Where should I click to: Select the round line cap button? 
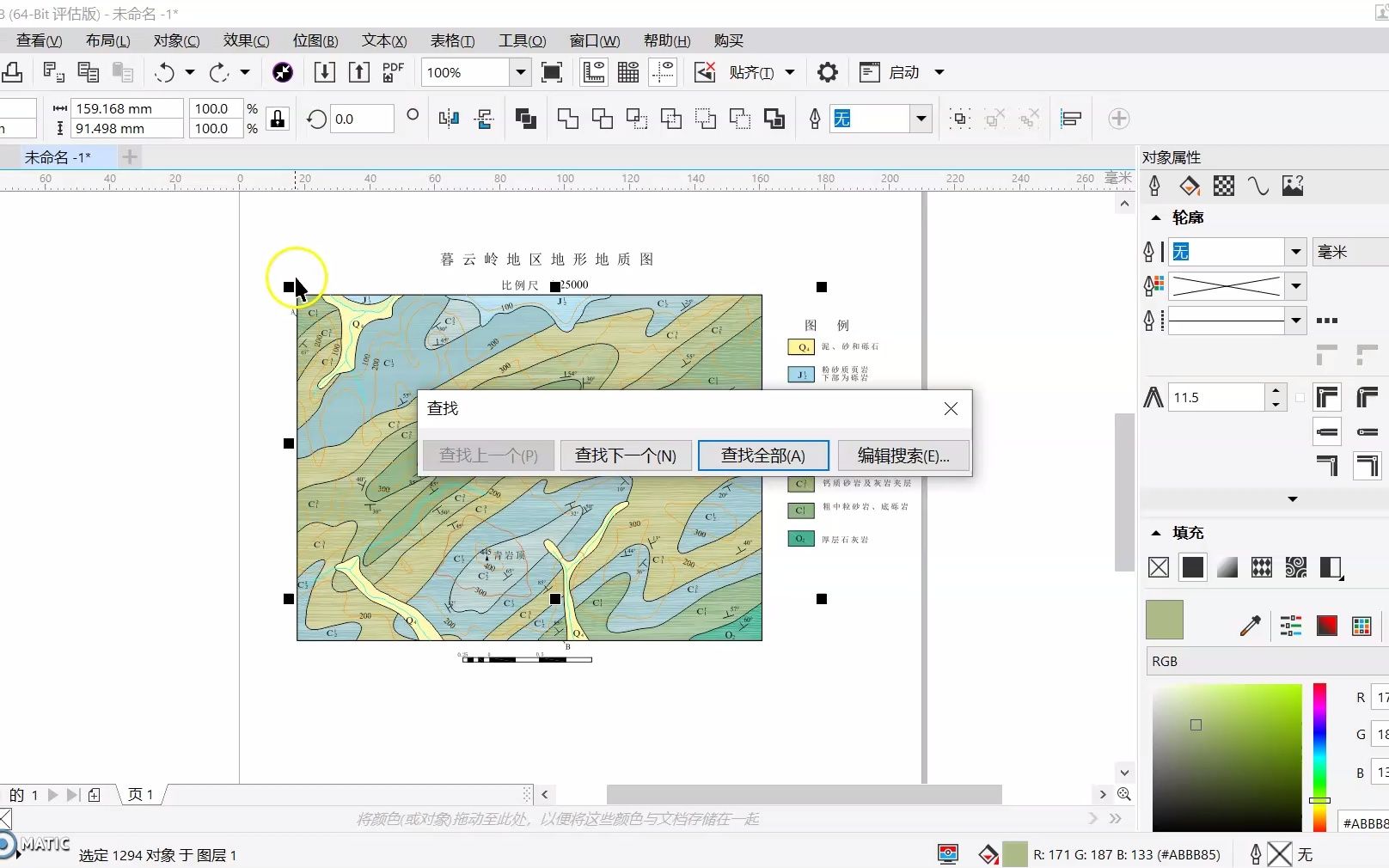(1367, 431)
